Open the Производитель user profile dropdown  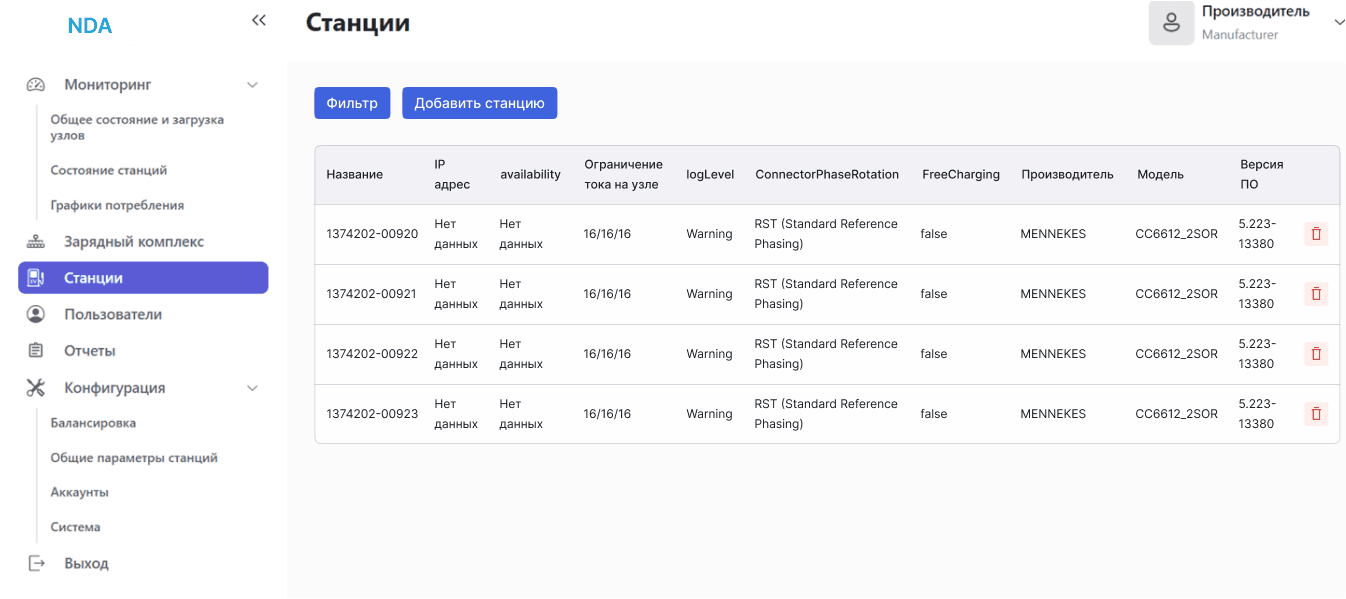tap(1339, 24)
